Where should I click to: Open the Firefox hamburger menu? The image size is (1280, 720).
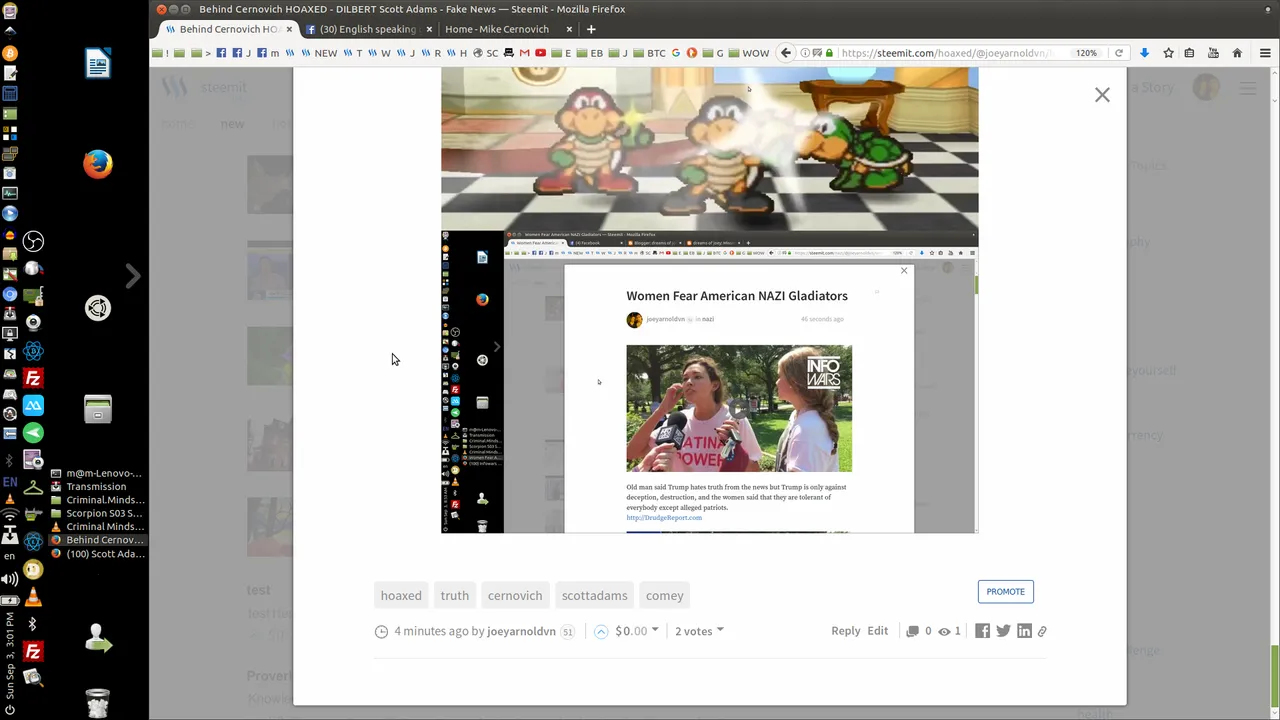pos(1265,53)
